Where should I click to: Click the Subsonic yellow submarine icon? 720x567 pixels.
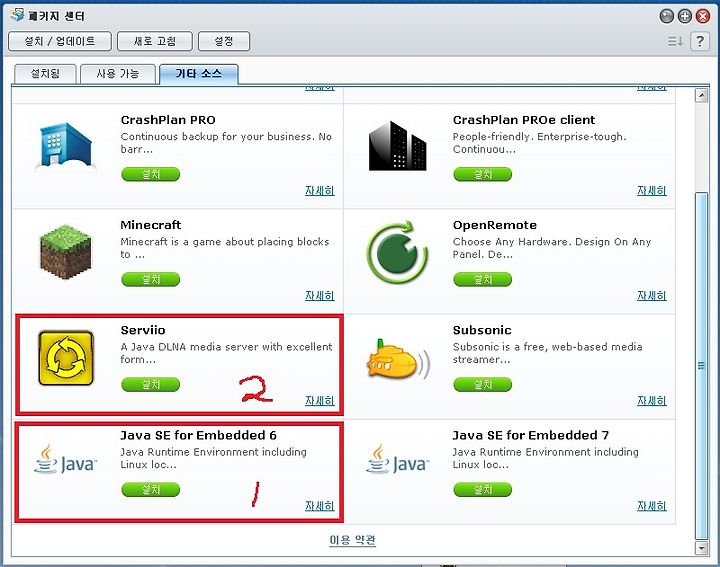[398, 361]
